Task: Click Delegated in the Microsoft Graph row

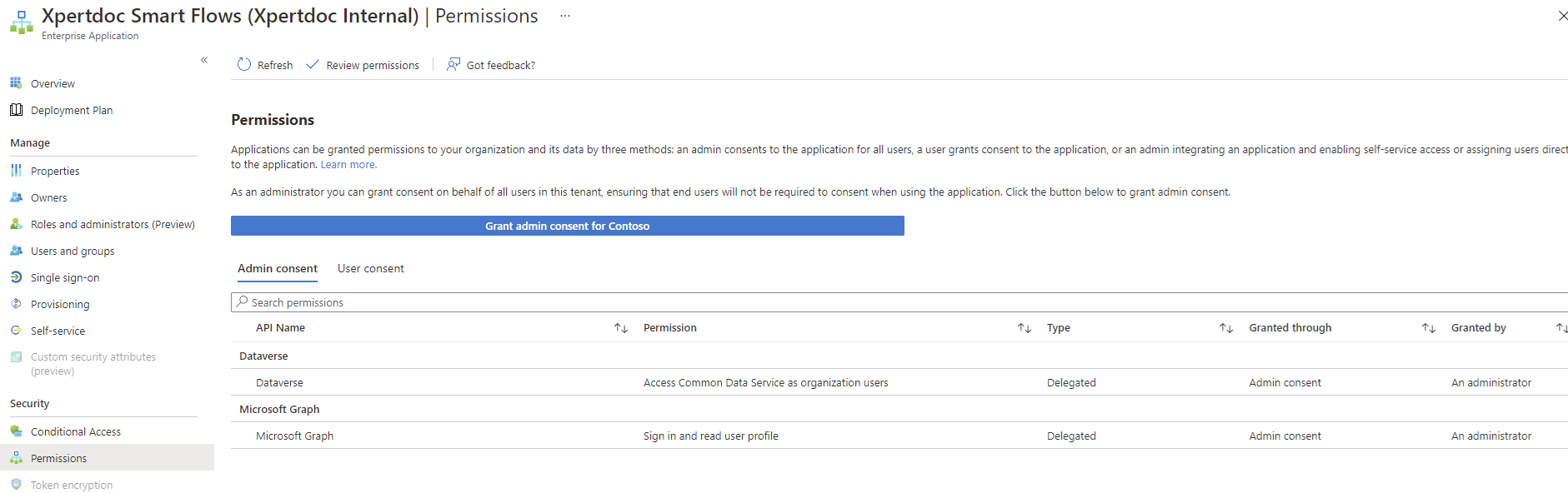Action: [1071, 436]
